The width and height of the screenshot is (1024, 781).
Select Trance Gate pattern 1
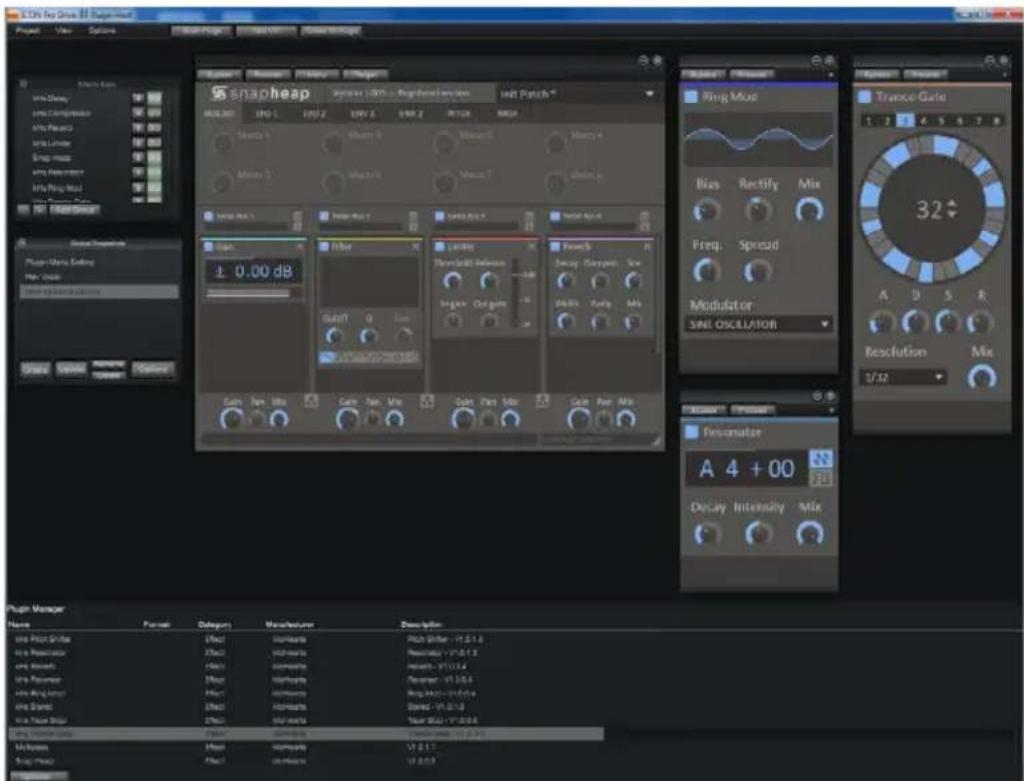click(x=868, y=121)
